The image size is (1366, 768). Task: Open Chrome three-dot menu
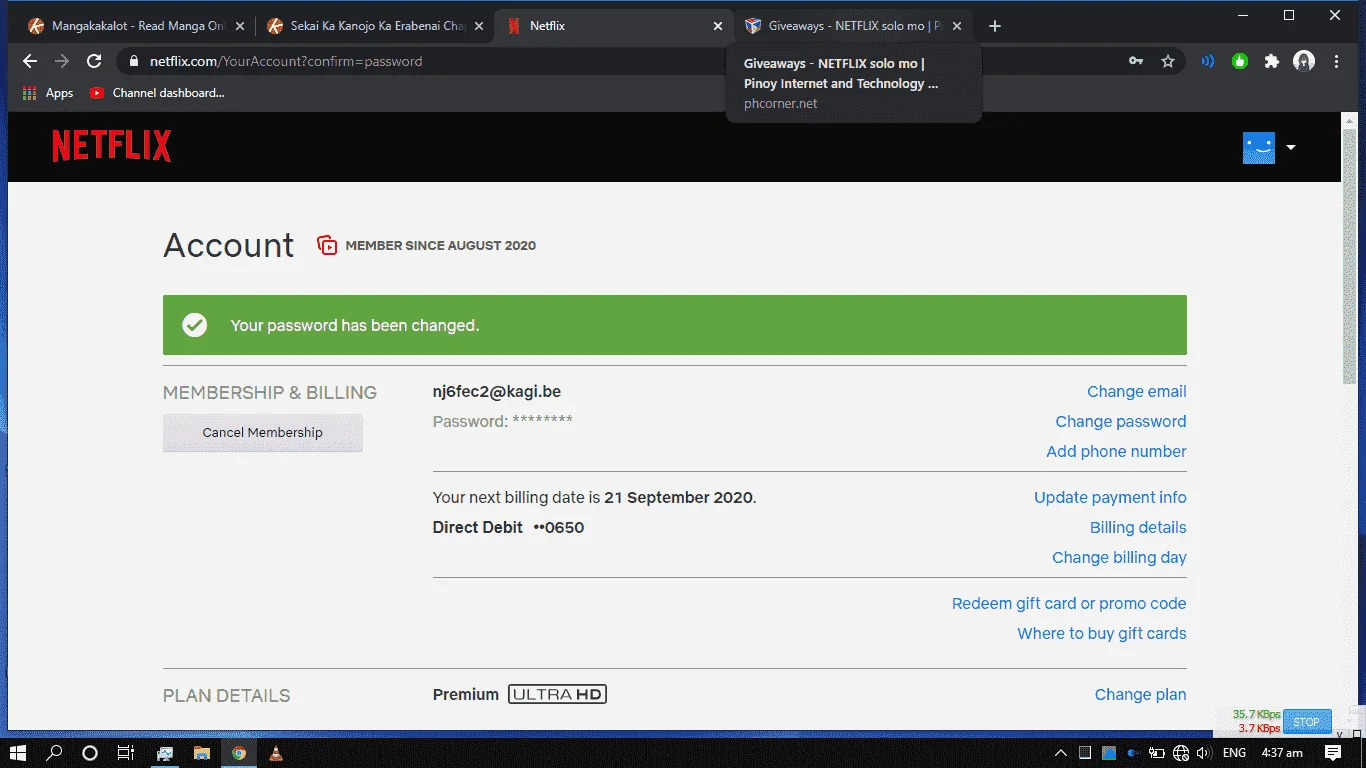tap(1337, 61)
